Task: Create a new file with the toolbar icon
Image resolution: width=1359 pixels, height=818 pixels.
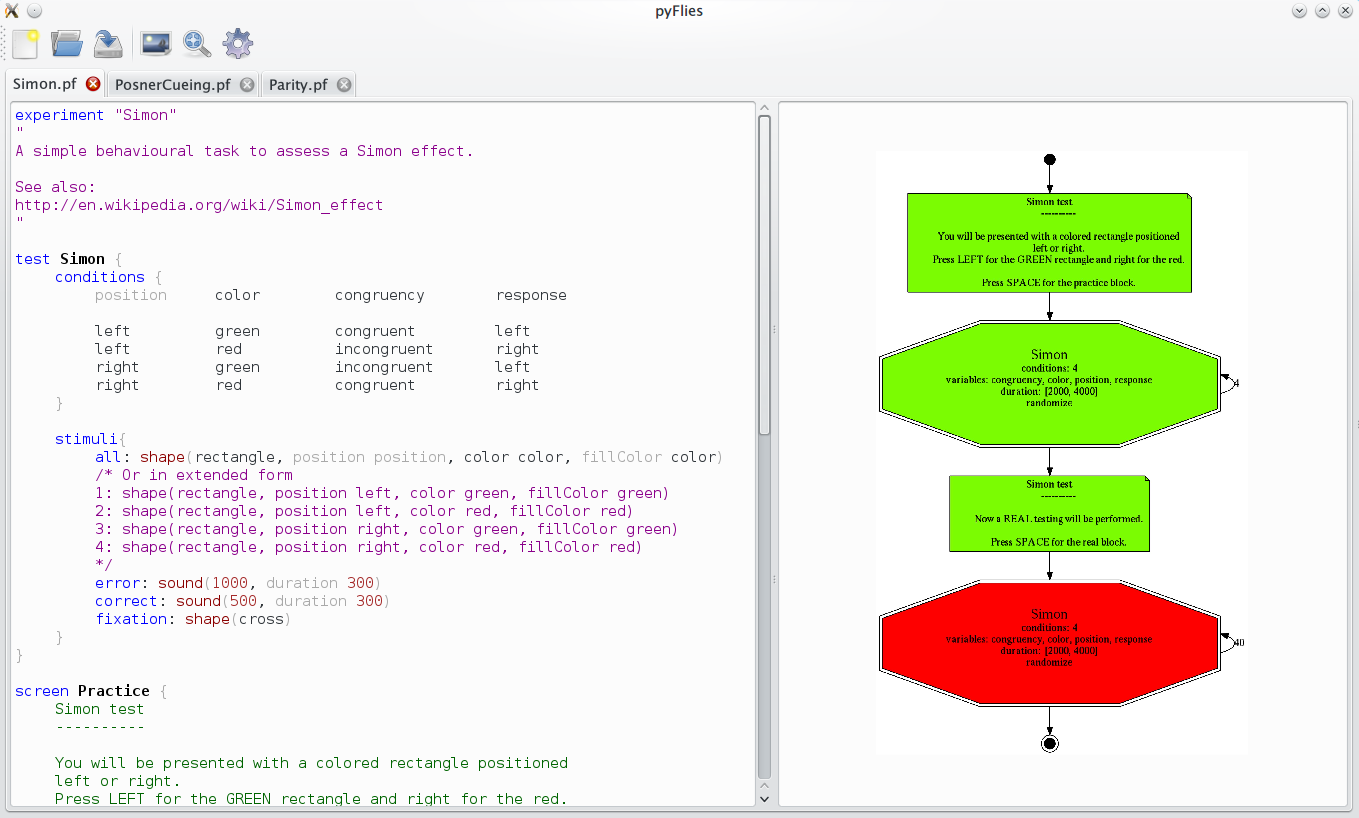Action: (25, 44)
